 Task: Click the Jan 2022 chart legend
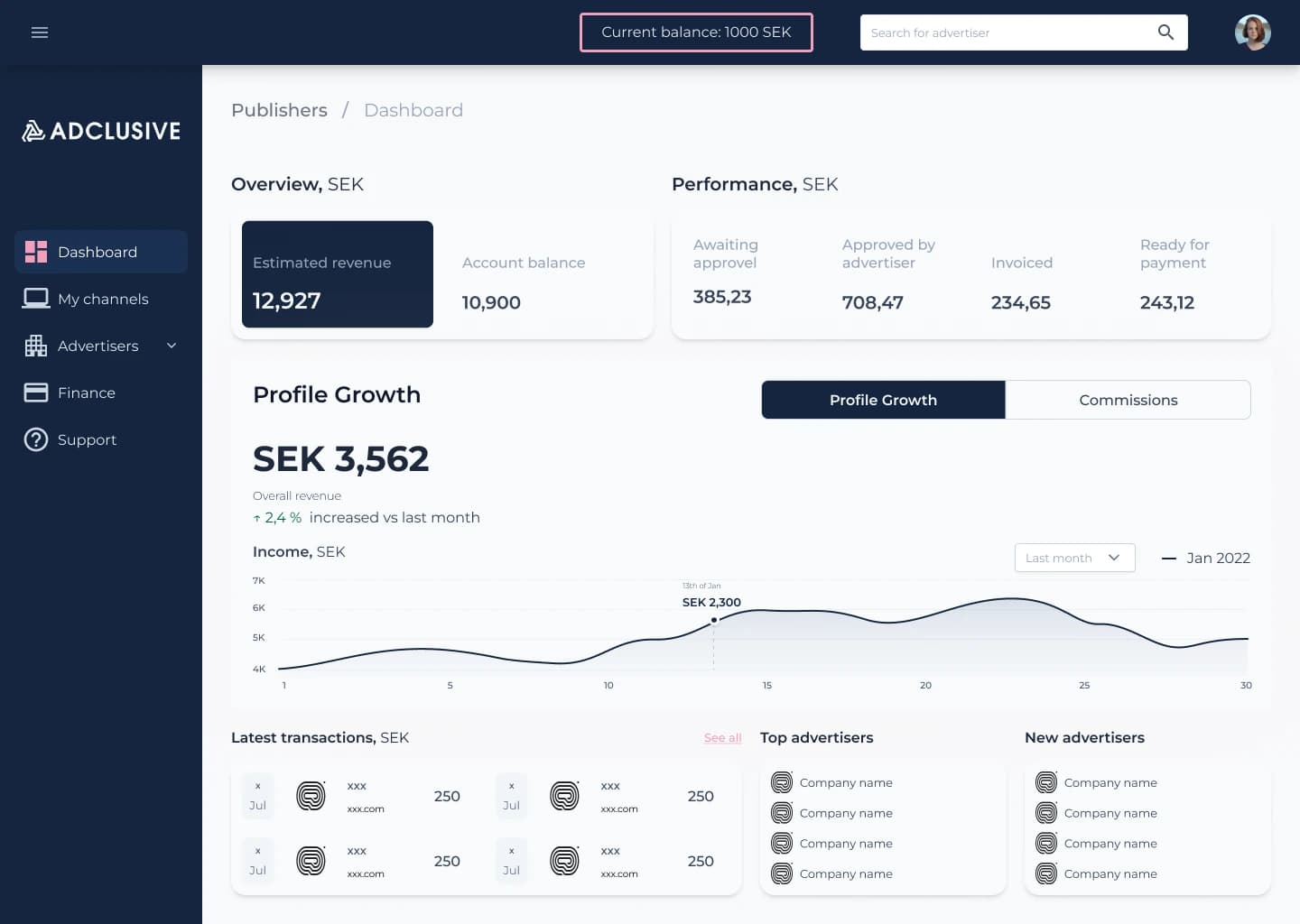click(x=1206, y=558)
